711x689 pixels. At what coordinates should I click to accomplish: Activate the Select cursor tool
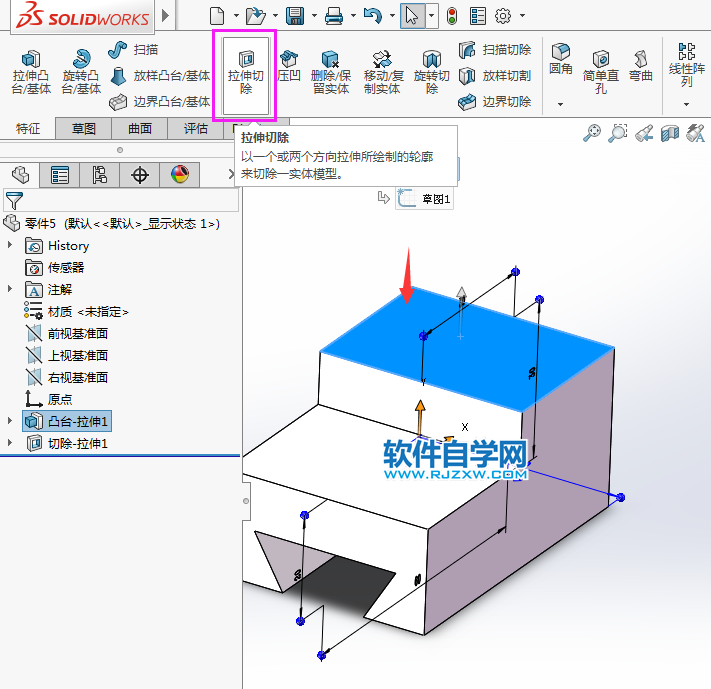412,16
